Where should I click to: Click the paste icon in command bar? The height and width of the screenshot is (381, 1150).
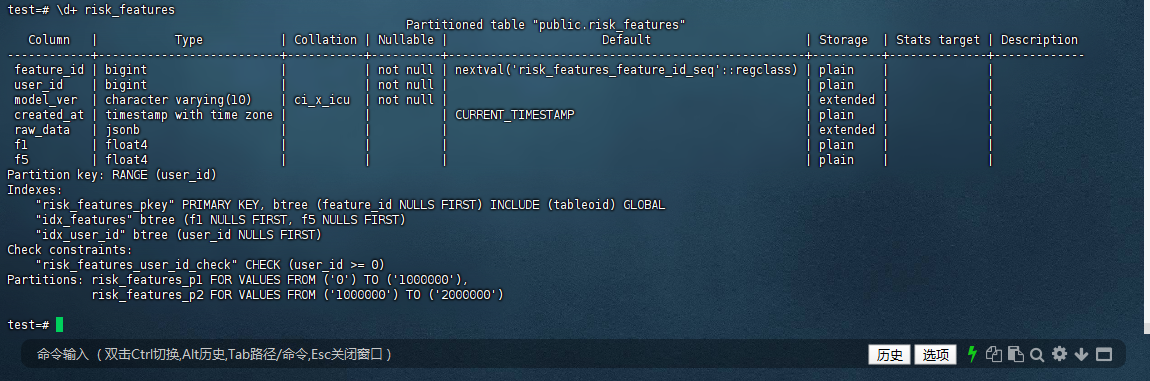[1015, 355]
